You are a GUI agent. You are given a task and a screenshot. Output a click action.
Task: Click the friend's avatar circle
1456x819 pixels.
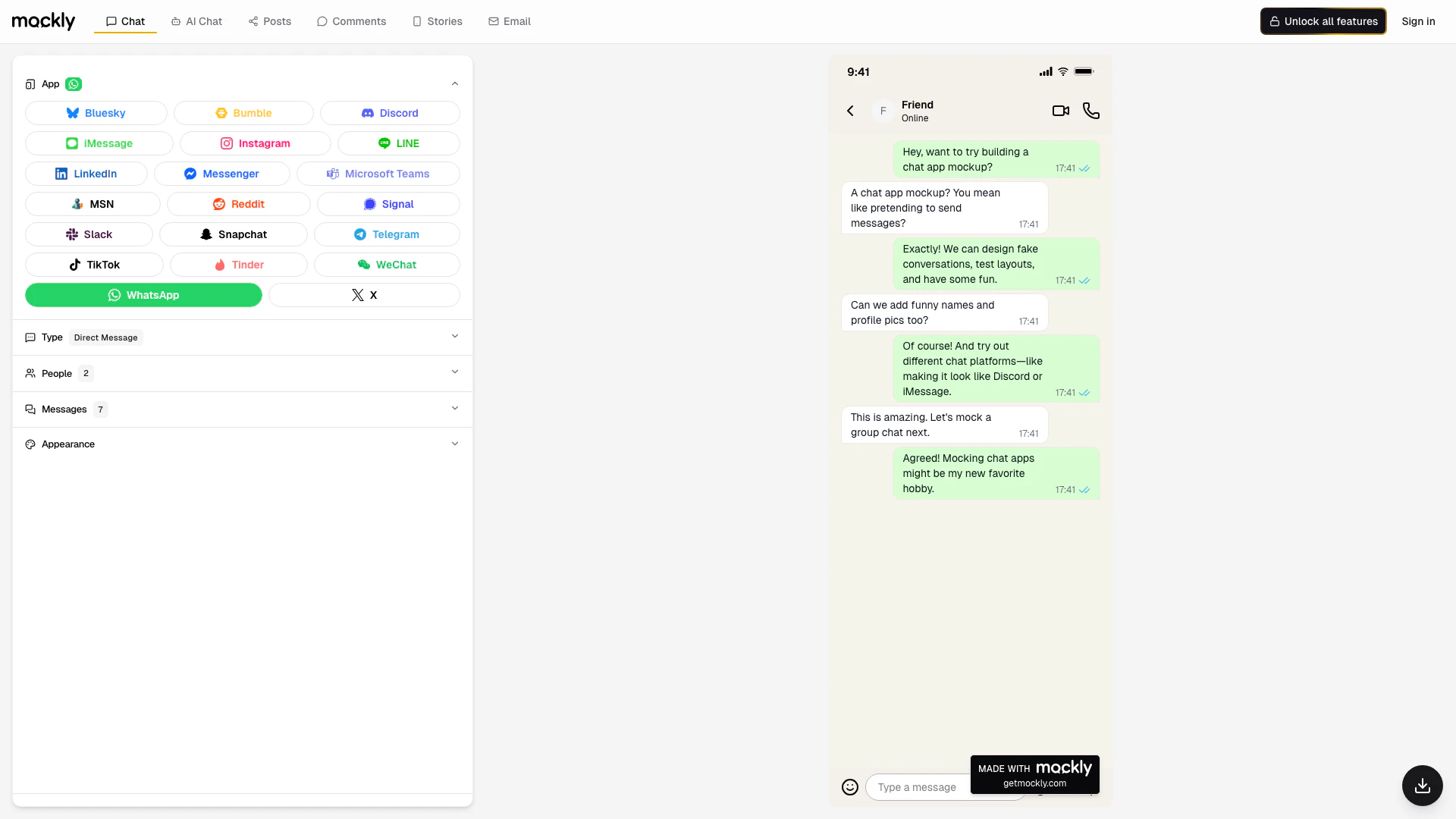pyautogui.click(x=883, y=111)
